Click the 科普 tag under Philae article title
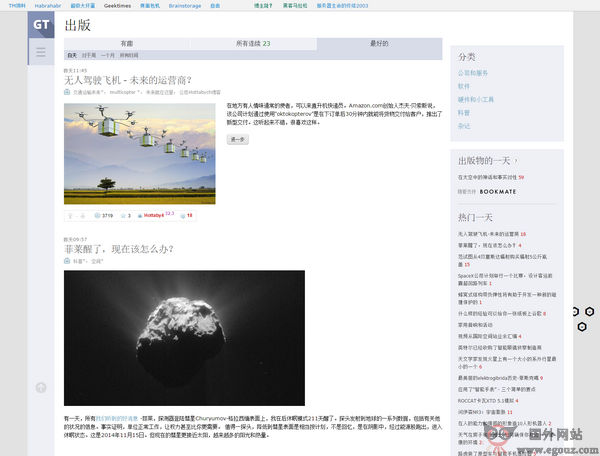This screenshot has width=600, height=456. pyautogui.click(x=80, y=261)
